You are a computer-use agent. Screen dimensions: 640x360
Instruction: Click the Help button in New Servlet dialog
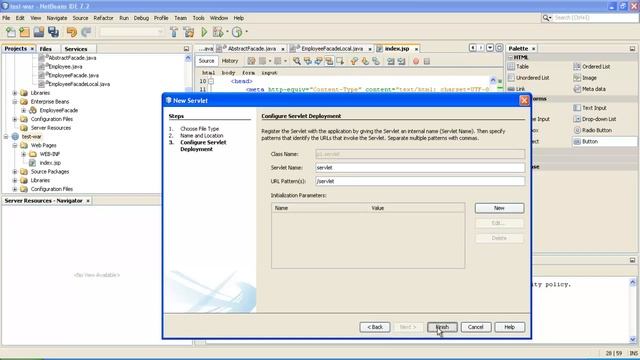click(x=509, y=327)
